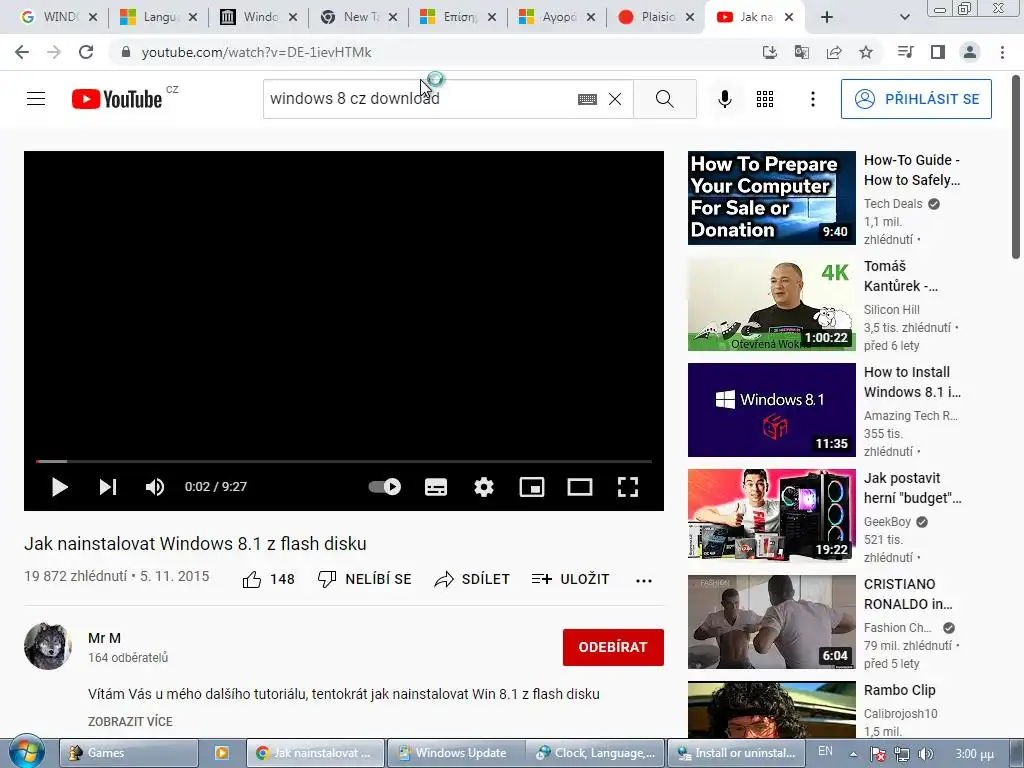Start voice search with the microphone
Screen dimensions: 1024x768
pos(724,99)
